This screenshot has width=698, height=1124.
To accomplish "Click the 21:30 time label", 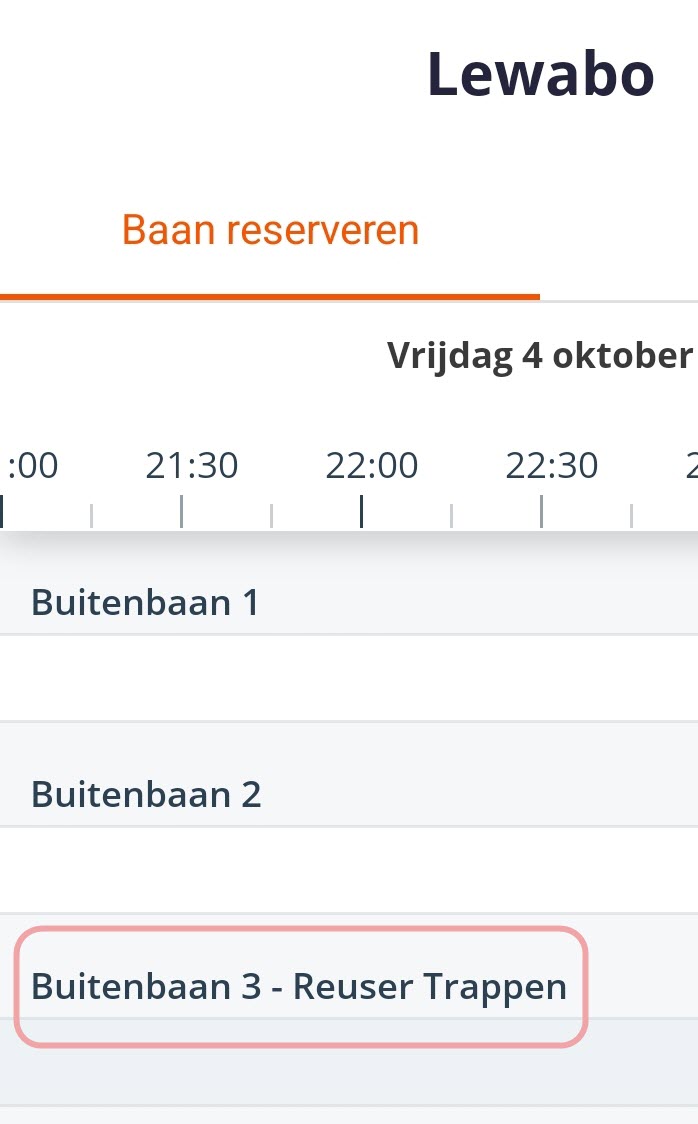I will click(x=192, y=466).
